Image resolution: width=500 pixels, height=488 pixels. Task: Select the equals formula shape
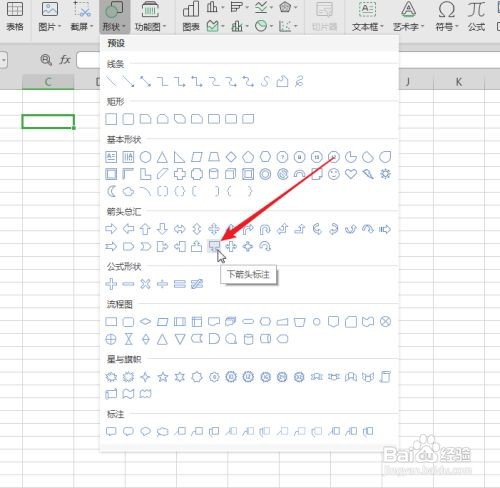coord(180,284)
